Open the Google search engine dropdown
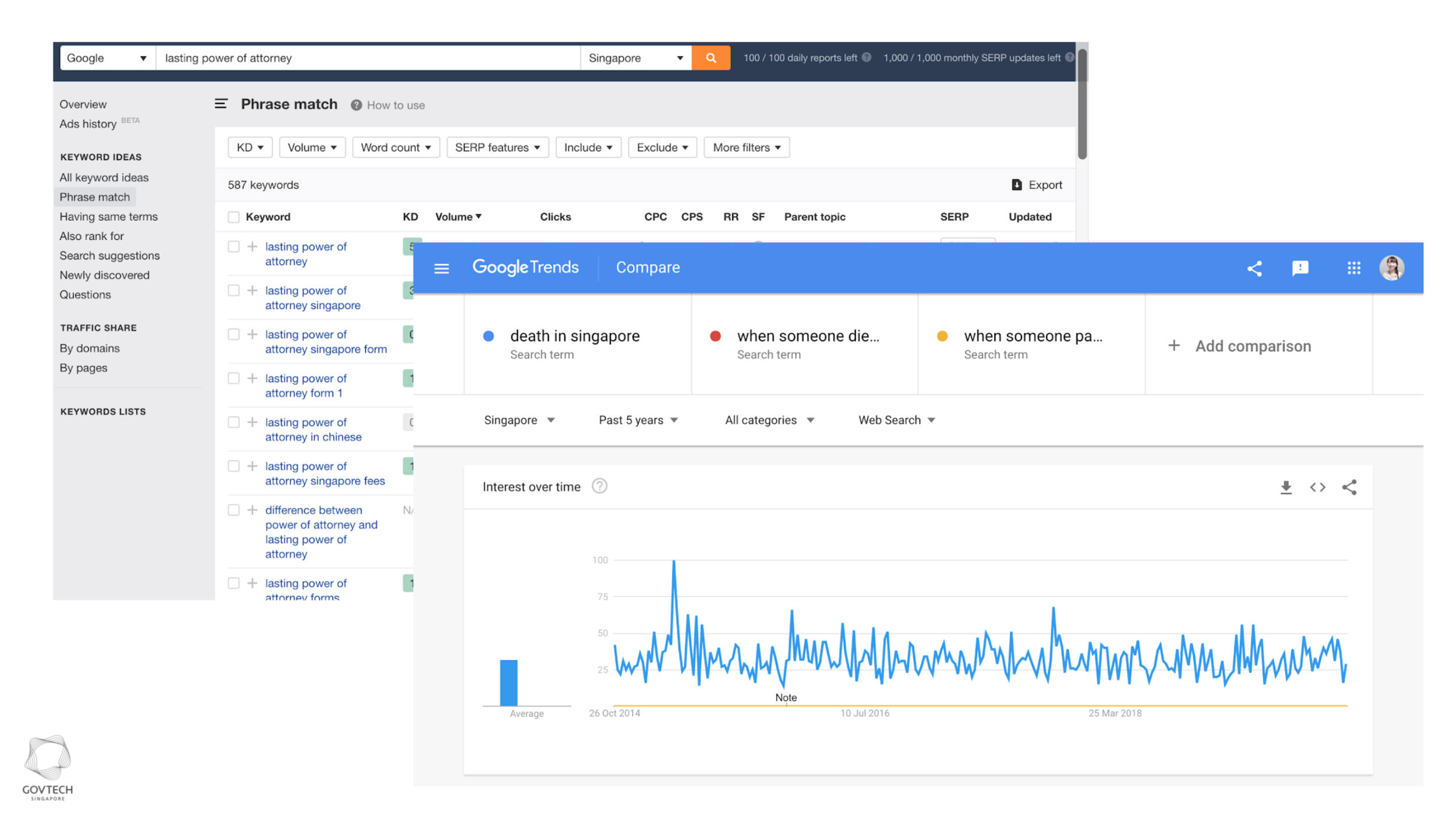 (107, 58)
